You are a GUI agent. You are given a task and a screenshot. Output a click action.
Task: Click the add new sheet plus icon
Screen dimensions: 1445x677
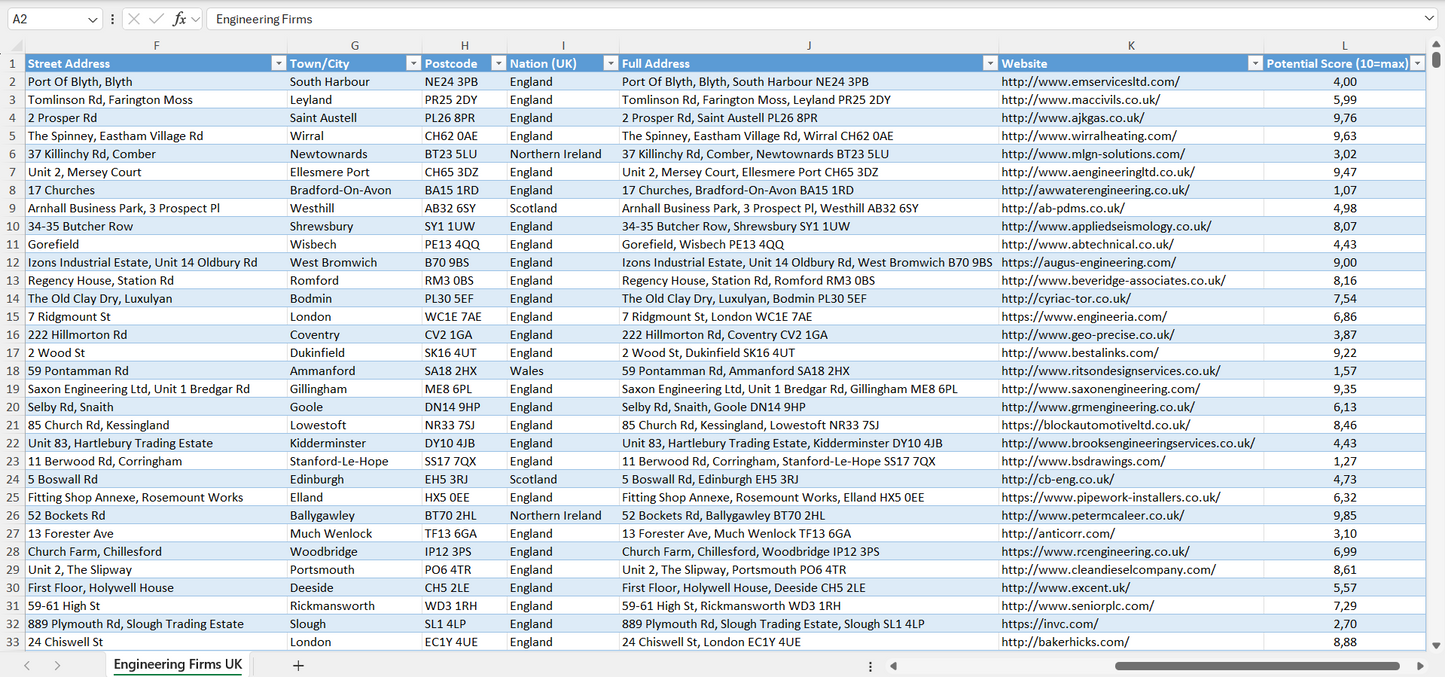click(x=299, y=664)
